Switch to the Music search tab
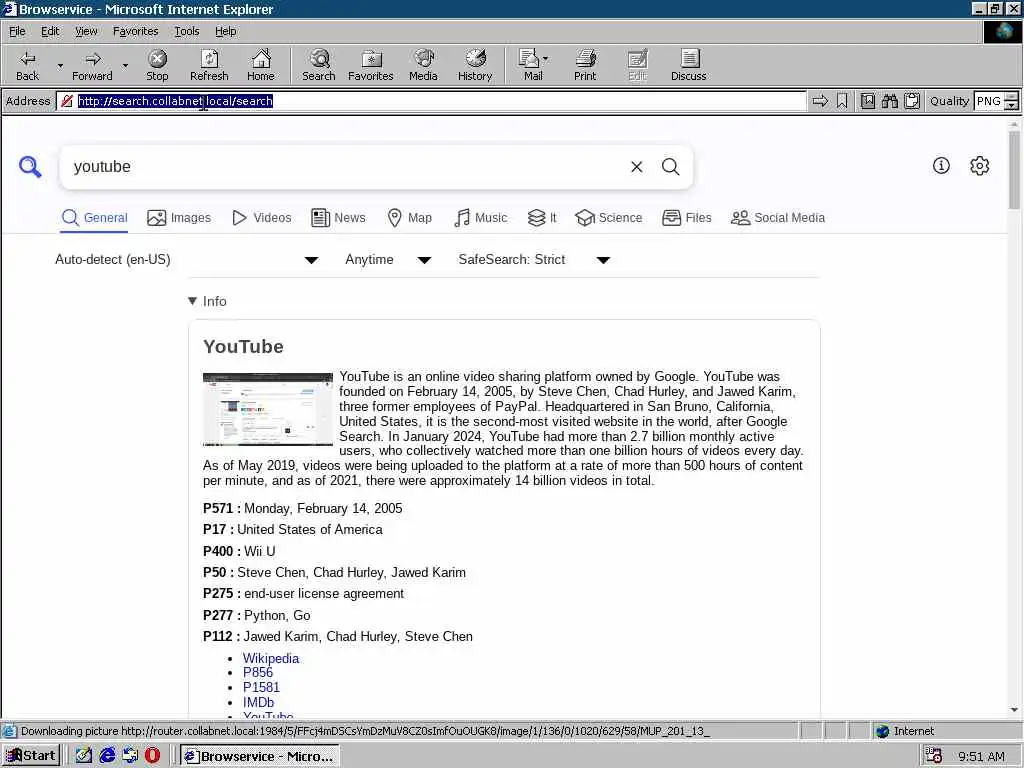 coord(481,218)
